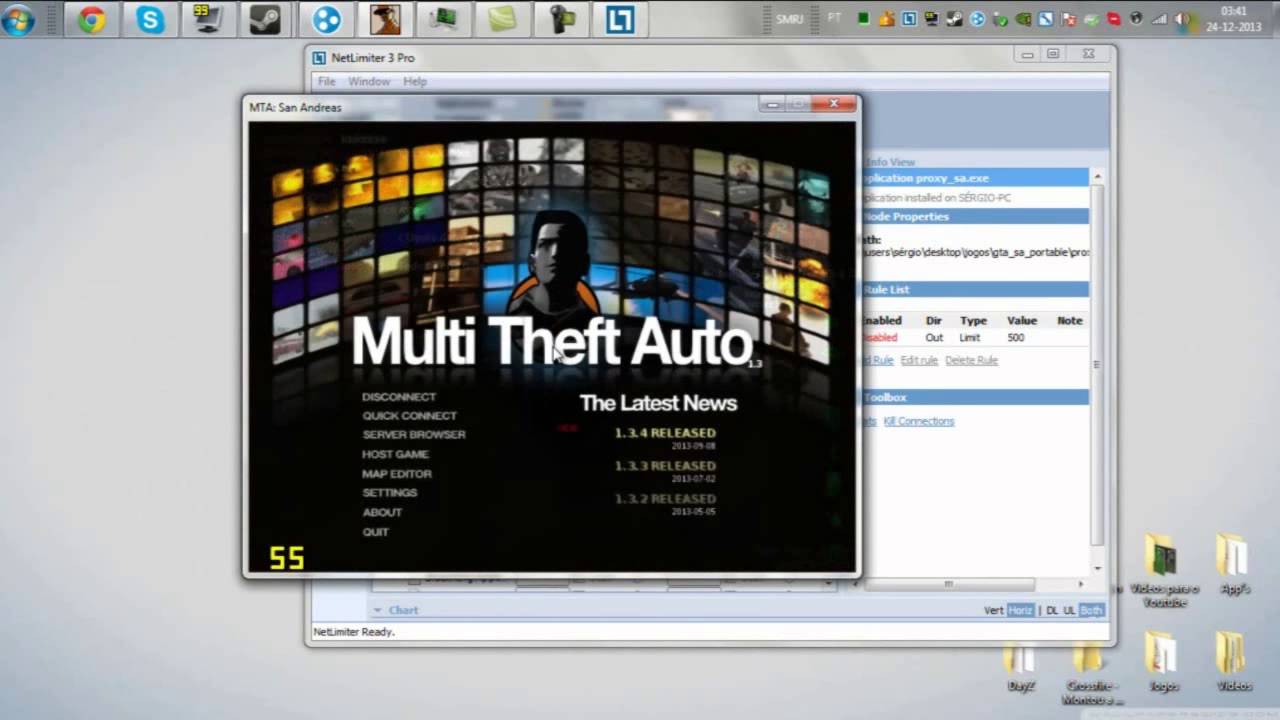Open the green notepad taskbar icon

(x=501, y=19)
